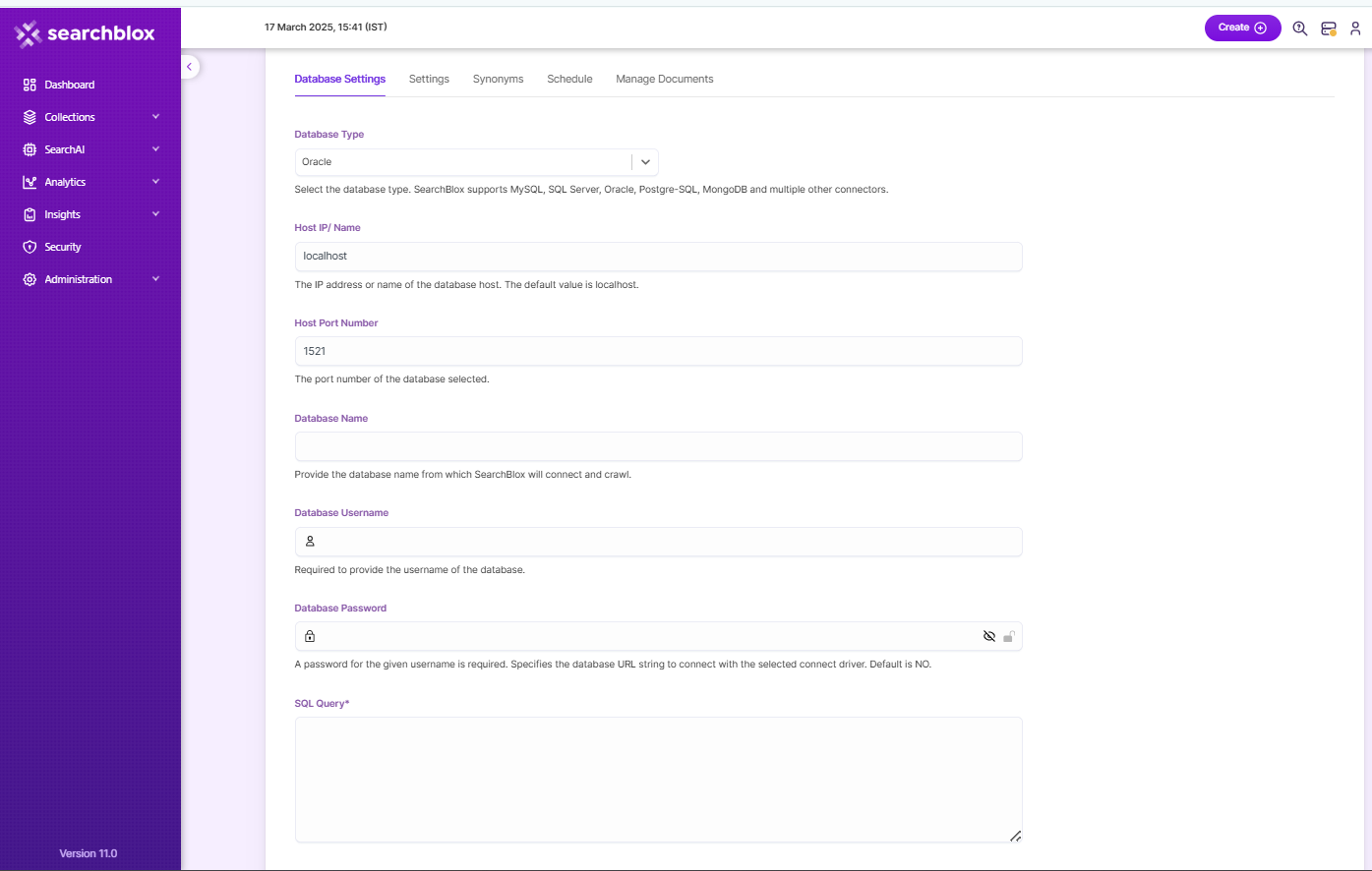Click the SQL Query* label
This screenshot has width=1372, height=871.
(x=323, y=704)
